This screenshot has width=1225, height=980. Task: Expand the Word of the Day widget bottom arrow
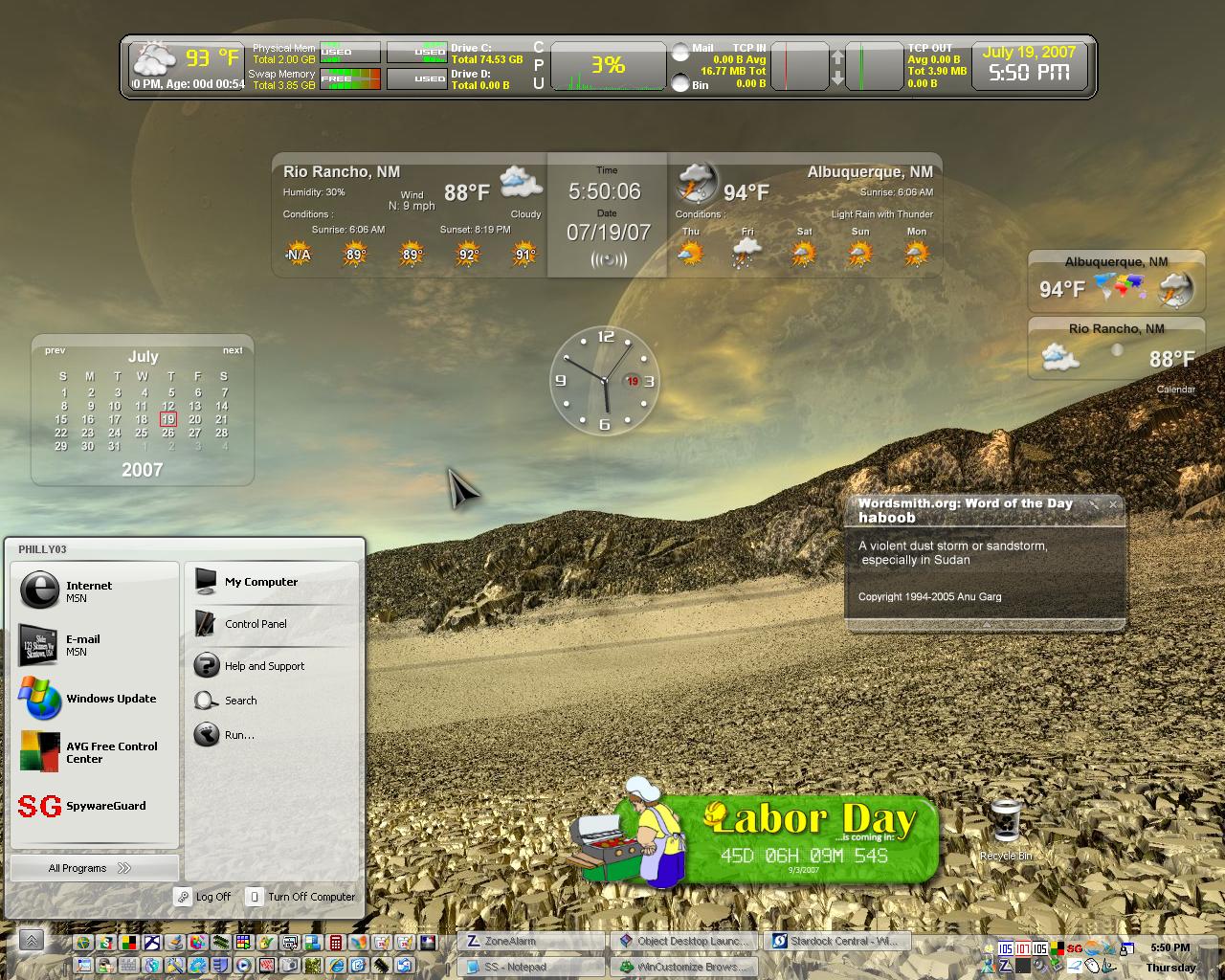coord(986,624)
